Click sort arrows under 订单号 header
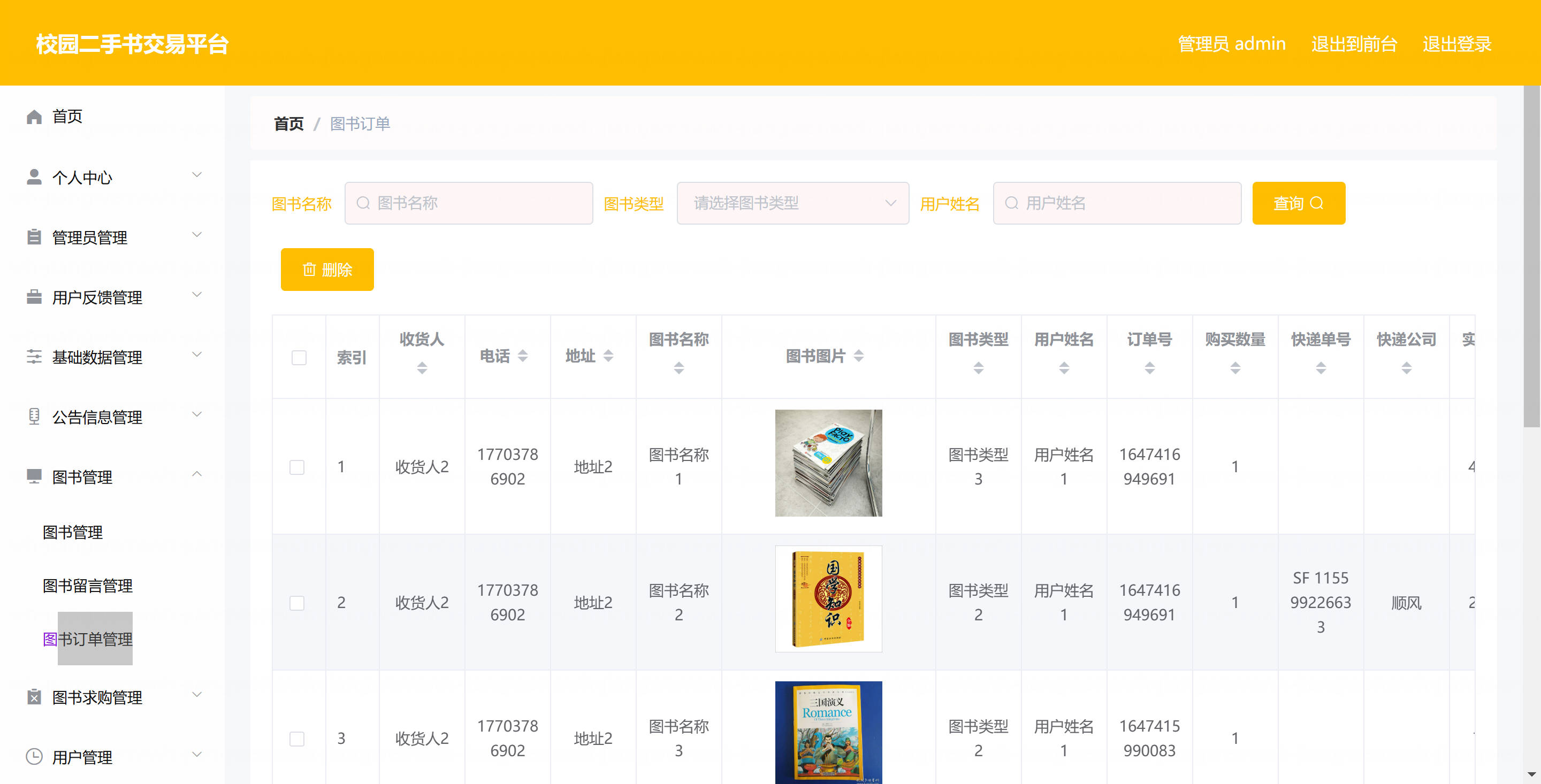The width and height of the screenshot is (1541, 784). click(x=1149, y=368)
